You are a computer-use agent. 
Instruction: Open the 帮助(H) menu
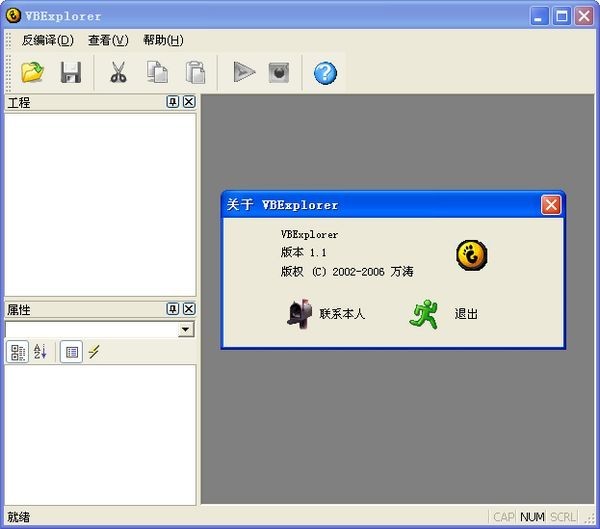(163, 40)
